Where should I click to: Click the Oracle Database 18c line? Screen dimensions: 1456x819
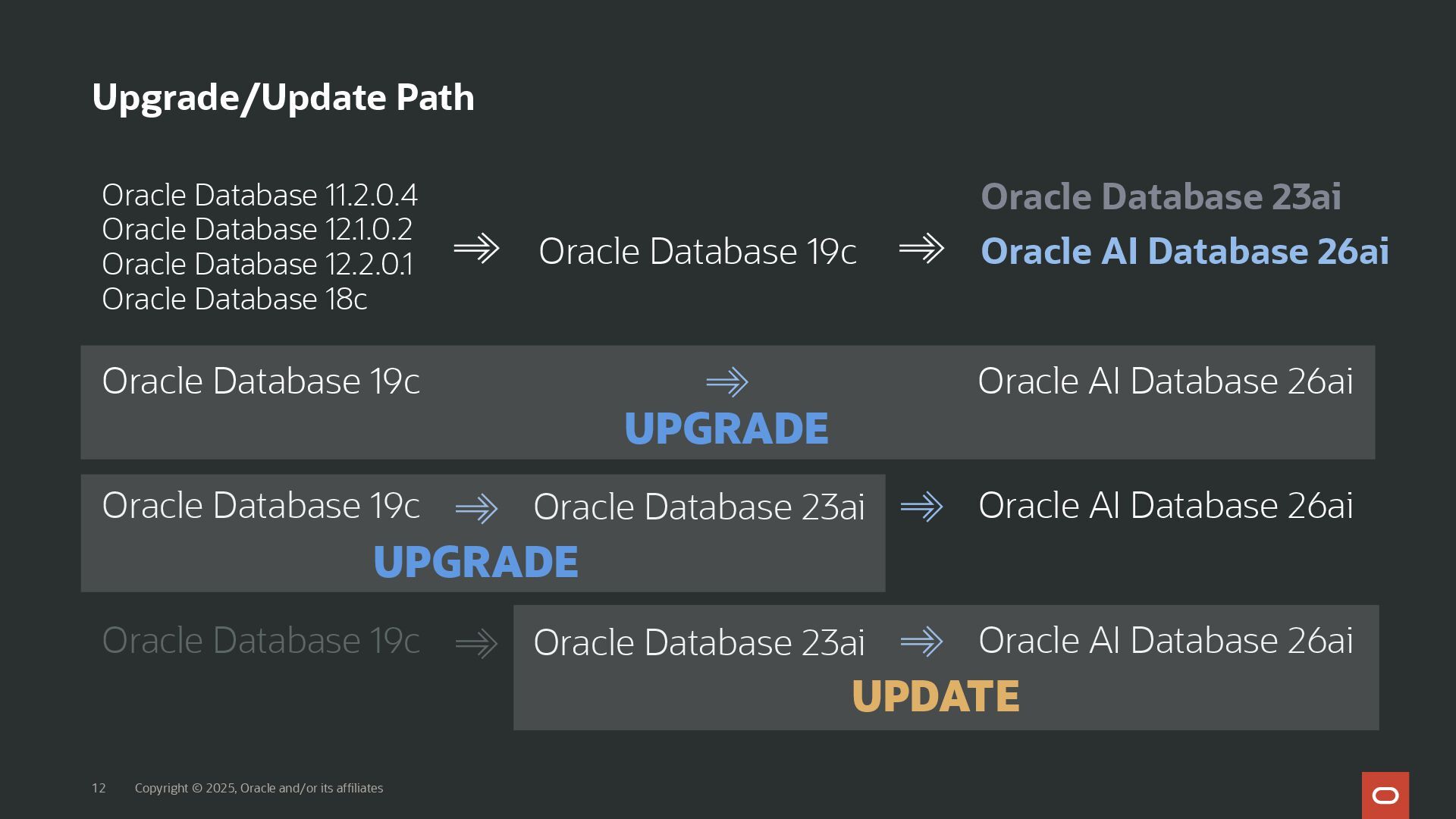tap(234, 300)
